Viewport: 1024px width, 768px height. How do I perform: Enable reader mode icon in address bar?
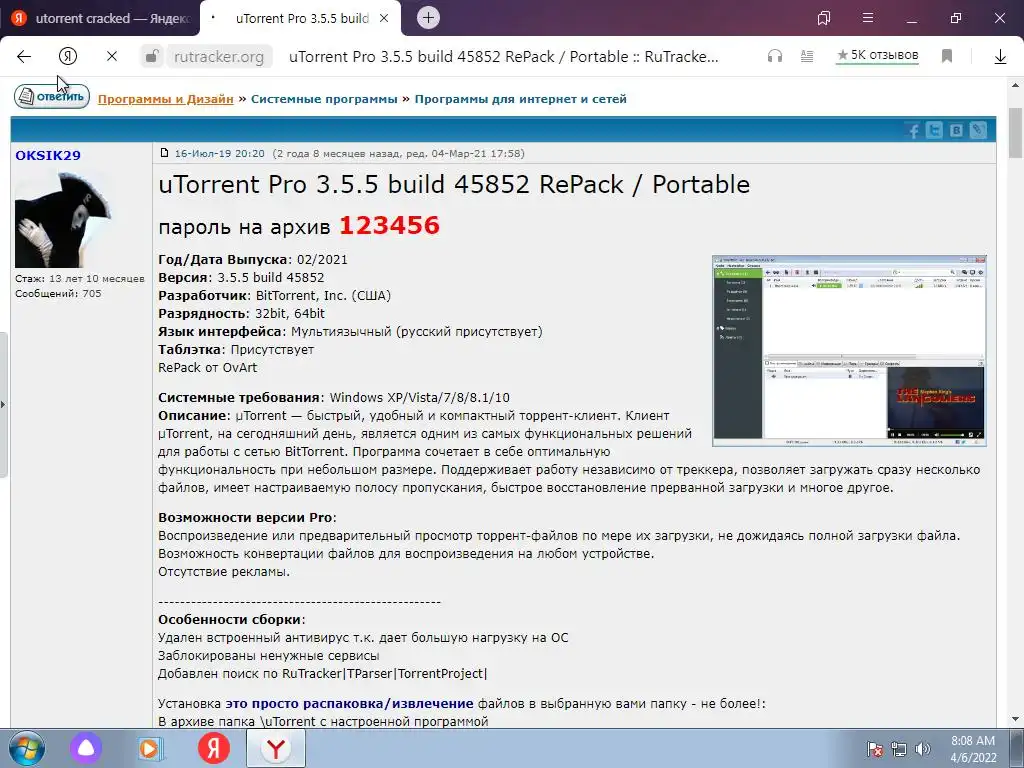coord(807,57)
